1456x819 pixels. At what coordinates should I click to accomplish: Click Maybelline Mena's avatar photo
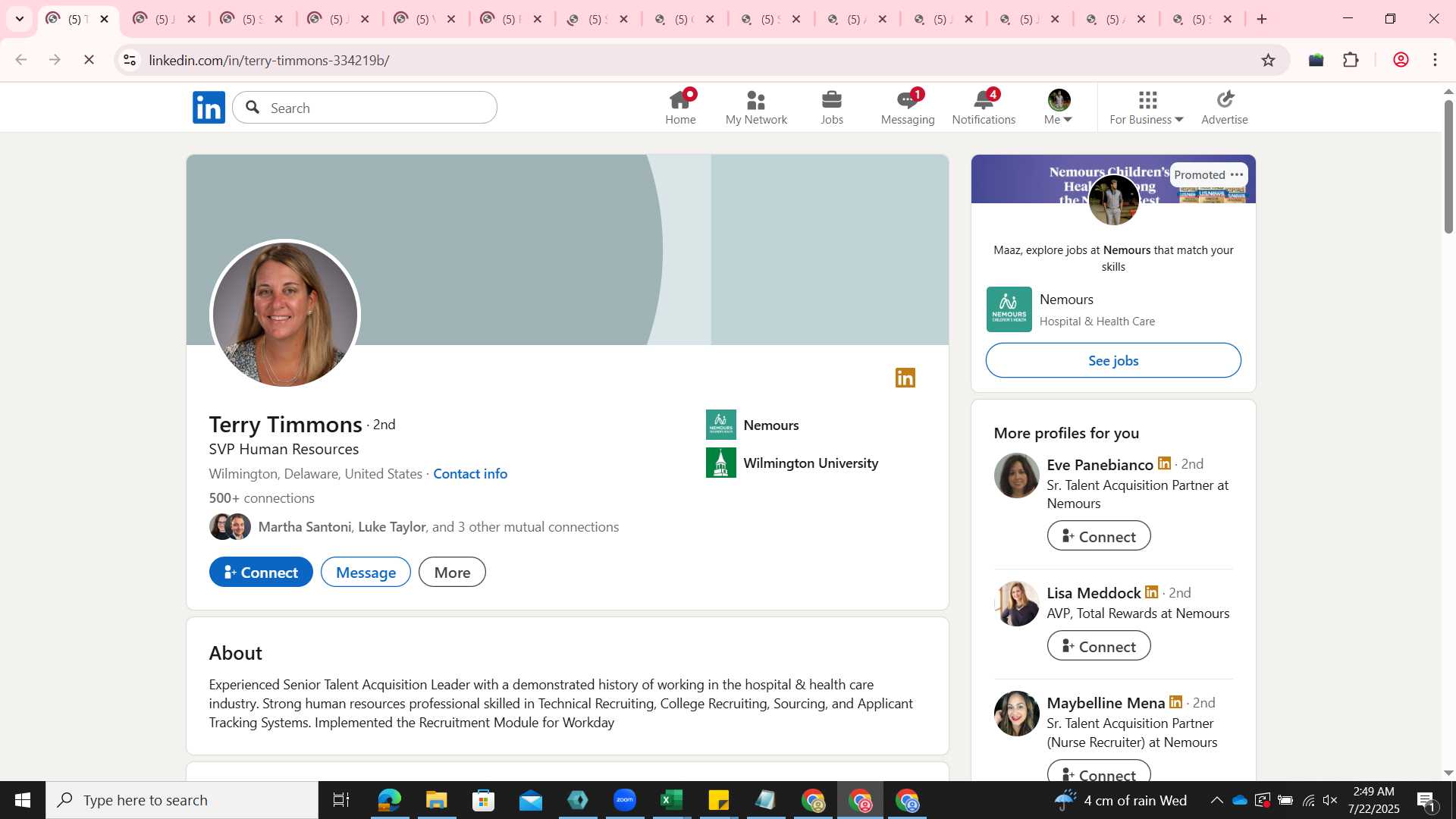click(1016, 714)
